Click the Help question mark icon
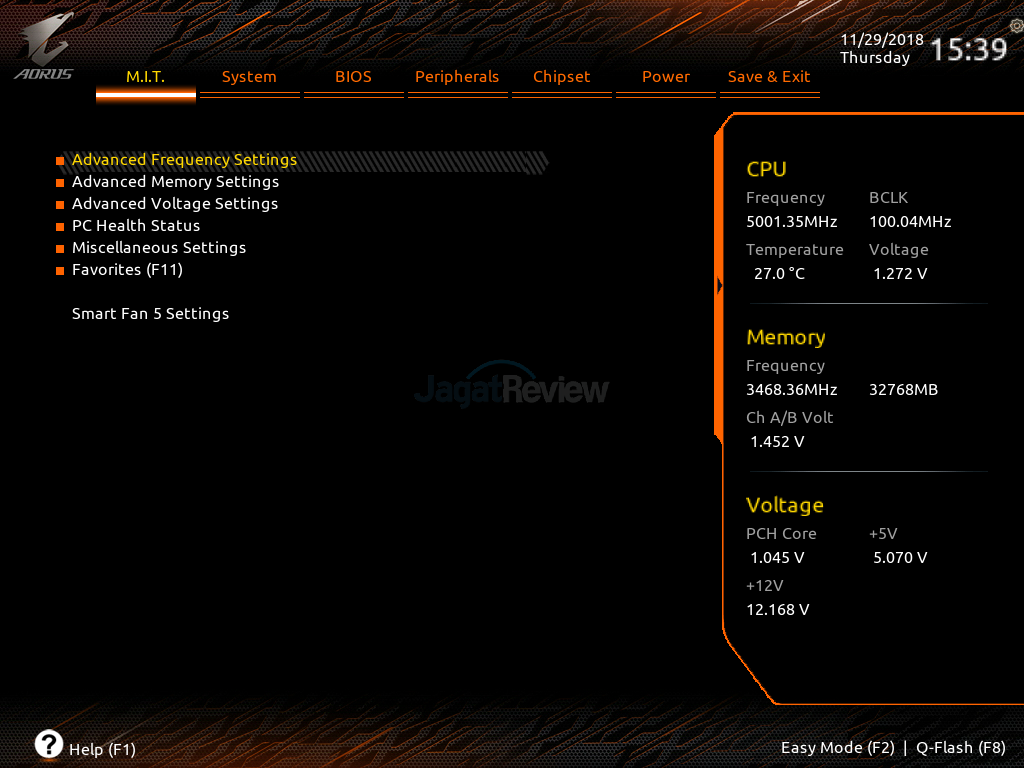1024x768 pixels. coord(48,743)
